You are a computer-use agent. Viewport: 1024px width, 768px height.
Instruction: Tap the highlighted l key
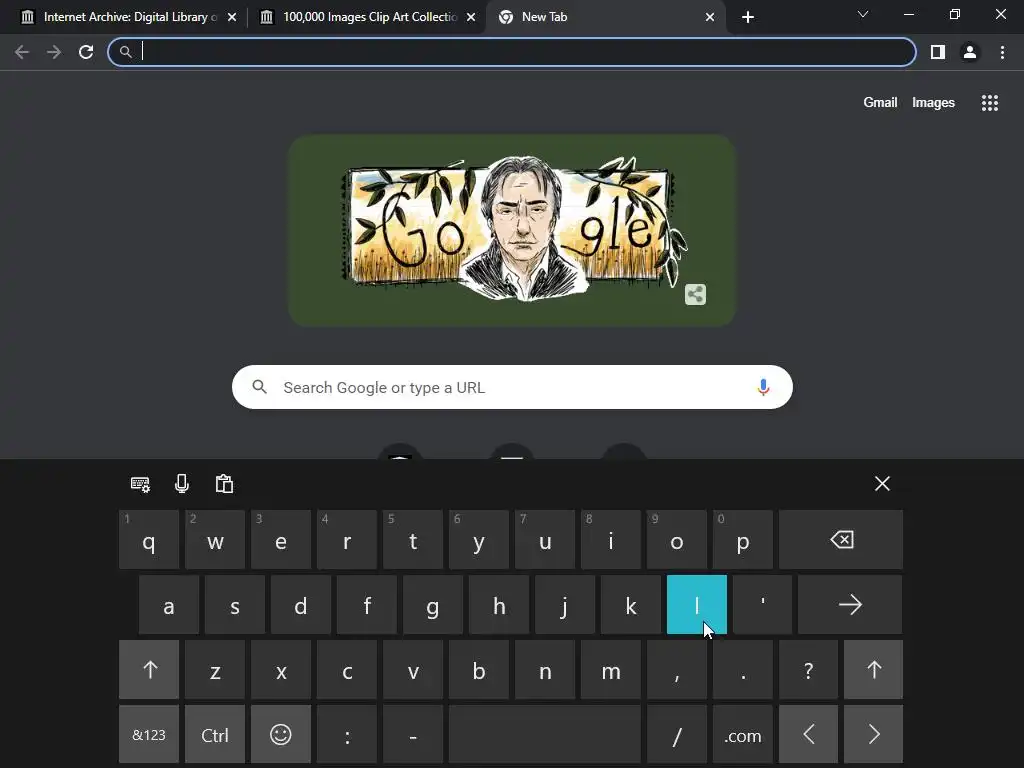(697, 605)
